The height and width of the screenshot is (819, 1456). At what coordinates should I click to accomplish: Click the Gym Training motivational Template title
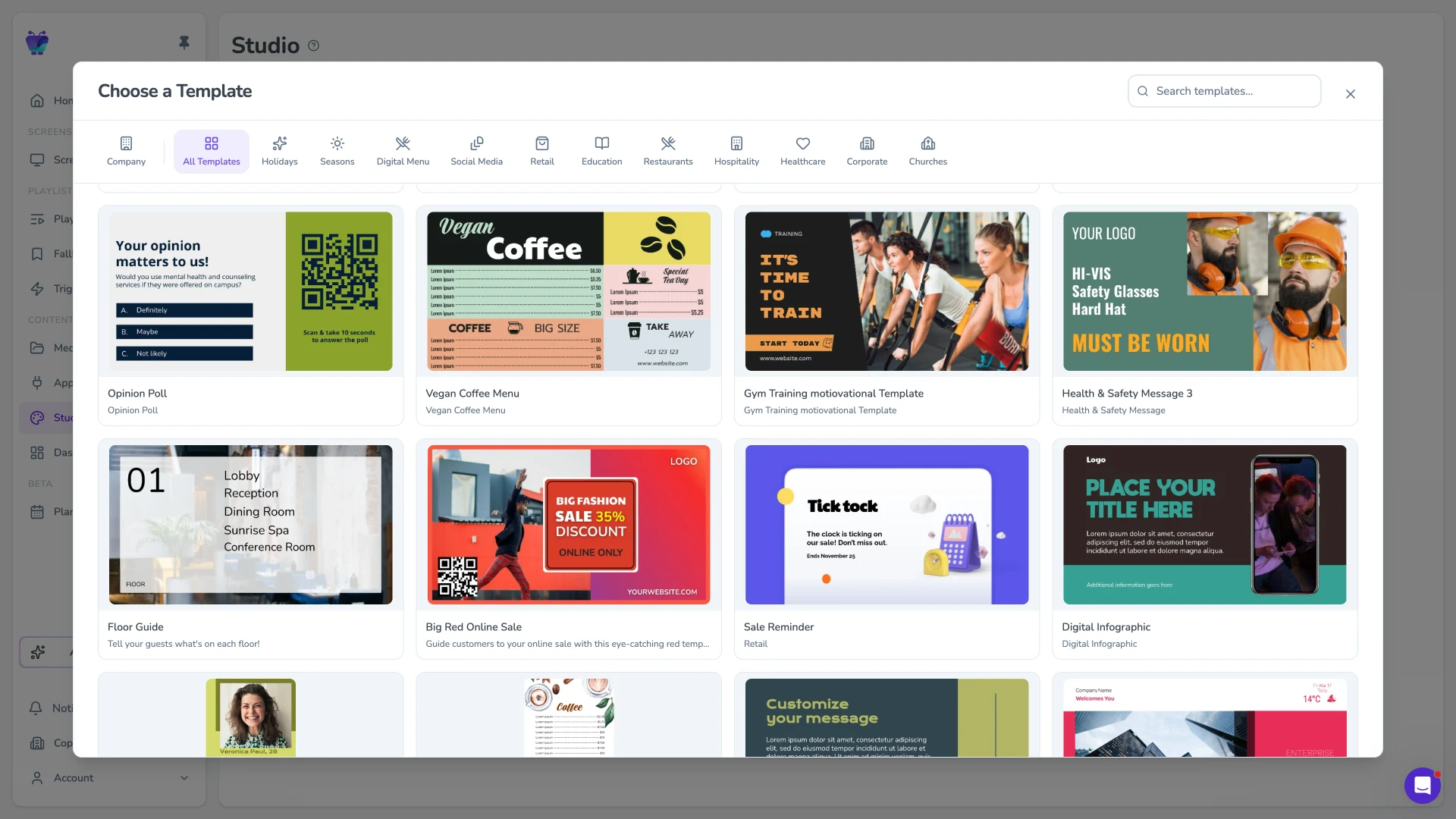[x=833, y=394]
